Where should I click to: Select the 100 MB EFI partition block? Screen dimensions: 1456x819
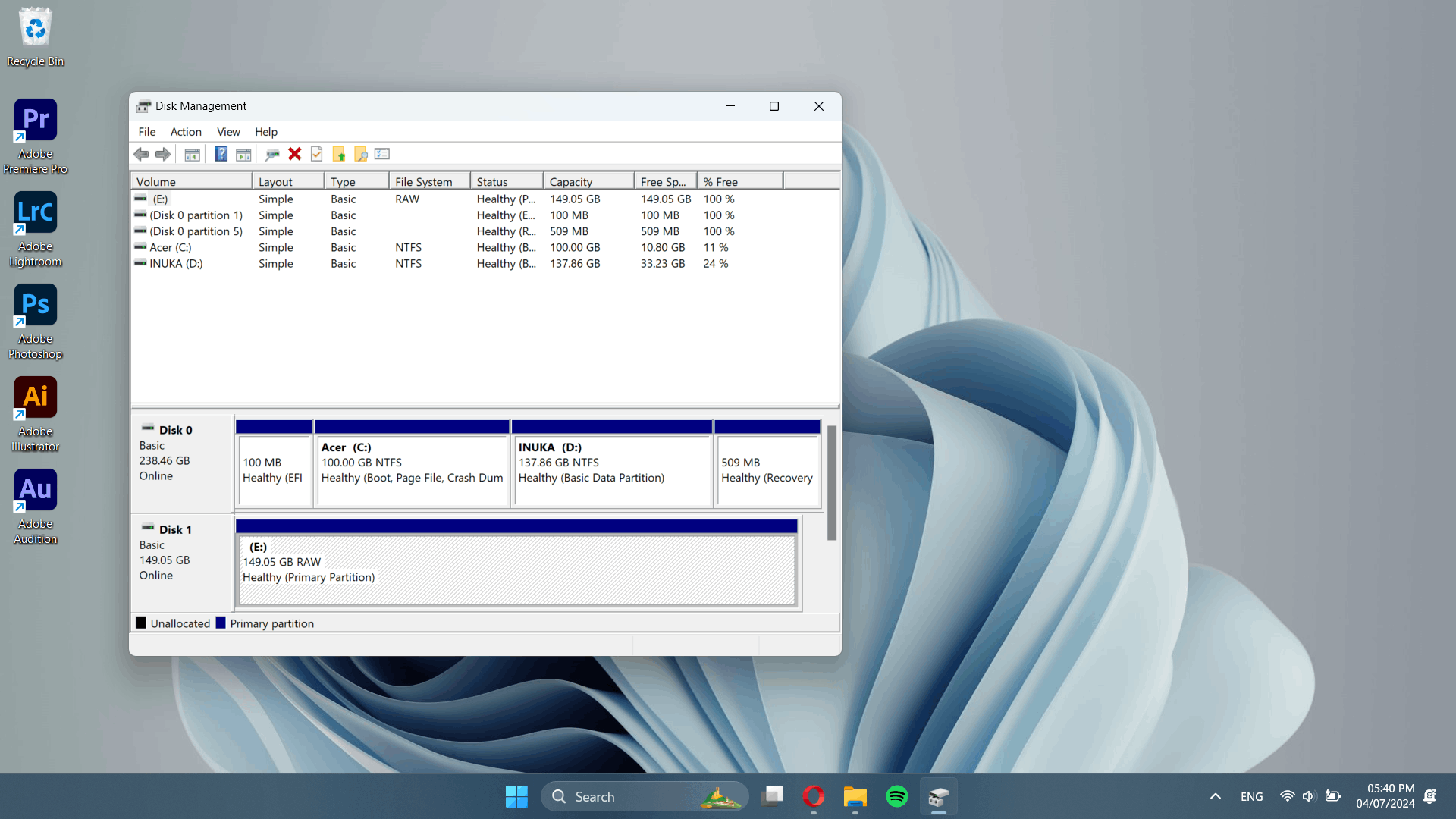point(274,463)
